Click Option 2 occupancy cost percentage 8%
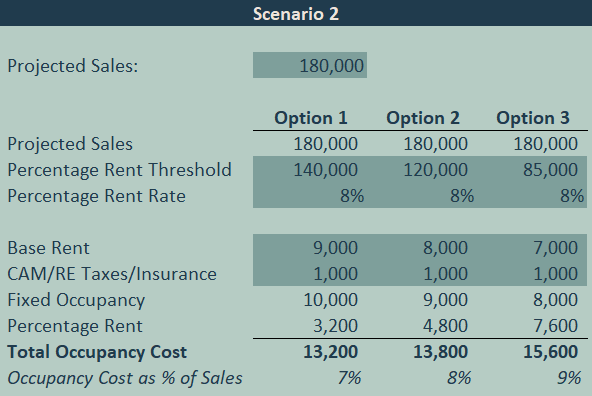Screen dimensions: 592x396 click(x=459, y=378)
